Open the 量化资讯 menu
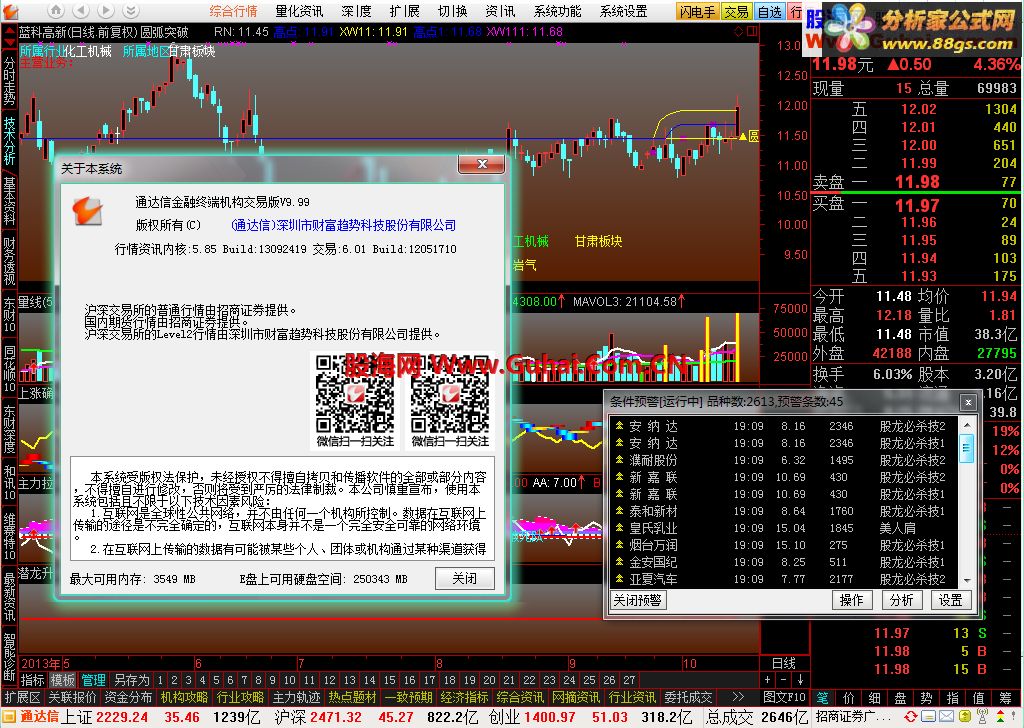 299,11
